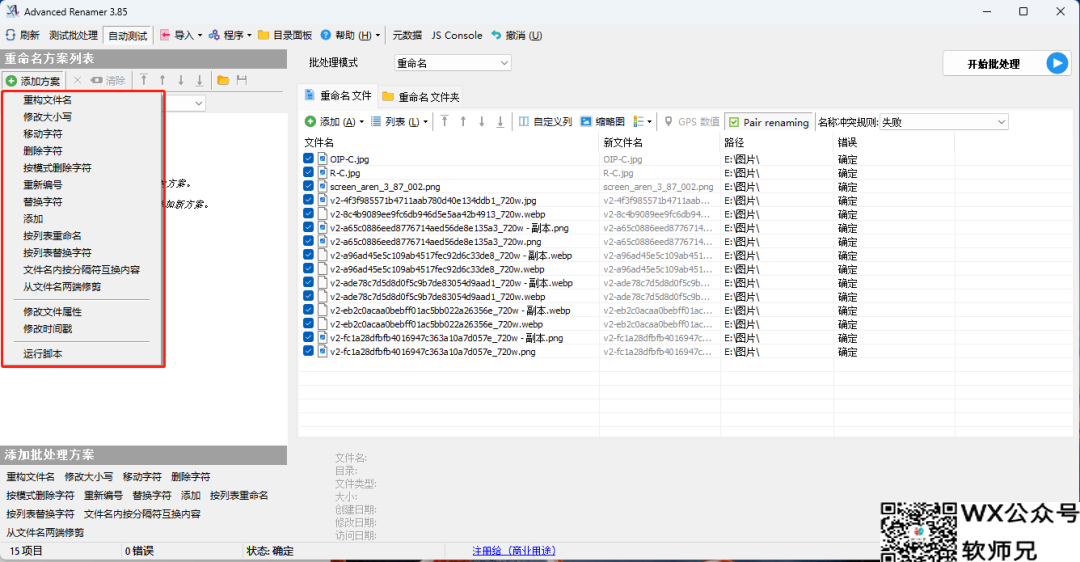Uncheck the checkbox for v2-fc1a28dfbfb4016947c363a10a7d057e_720w.png
The image size is (1080, 562).
pos(308,351)
